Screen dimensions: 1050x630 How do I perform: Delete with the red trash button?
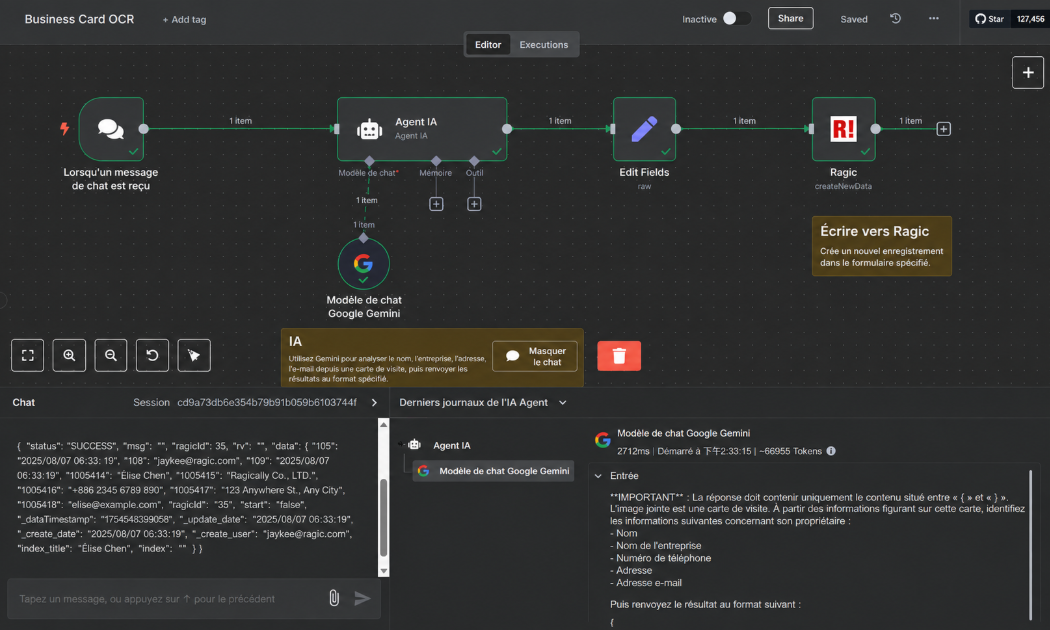619,356
